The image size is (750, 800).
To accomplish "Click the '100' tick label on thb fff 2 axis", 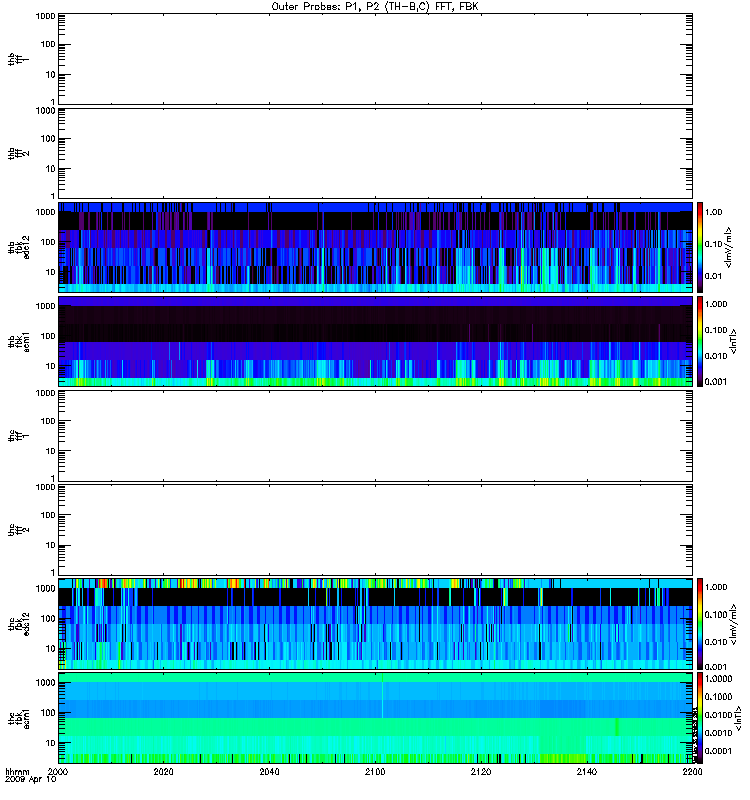I will (48, 139).
